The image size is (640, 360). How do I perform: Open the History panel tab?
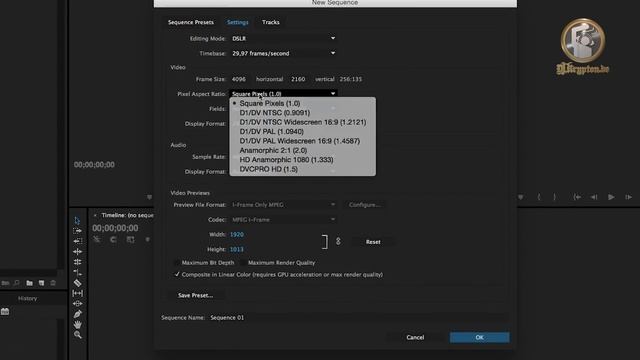click(27, 298)
